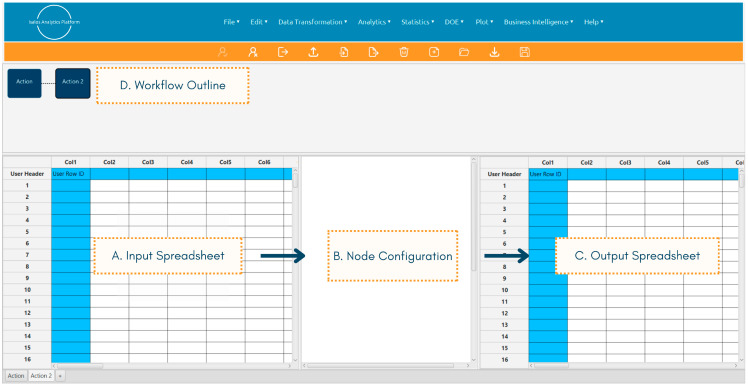
Task: Click the import file icon in toolbar
Action: (343, 52)
